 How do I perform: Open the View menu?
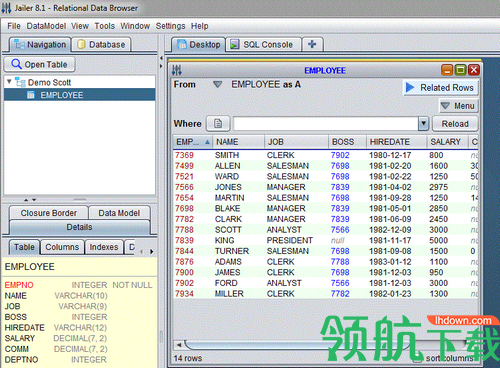coord(80,26)
